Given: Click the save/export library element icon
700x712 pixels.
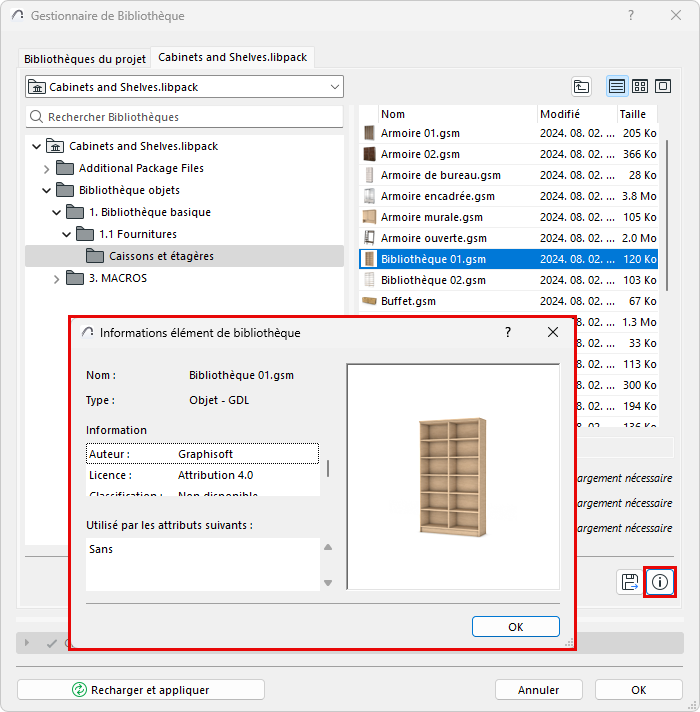Looking at the screenshot, I should [x=630, y=582].
